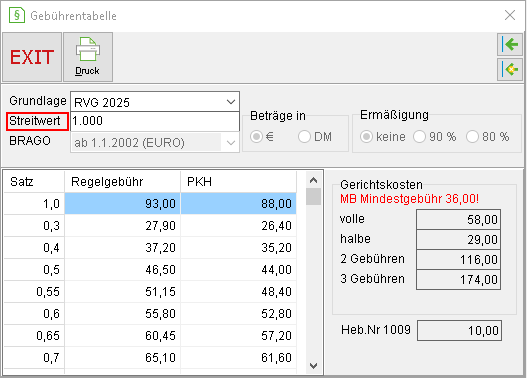Click the Regelgebühr cell 51,15
The image size is (527, 378).
[122, 292]
